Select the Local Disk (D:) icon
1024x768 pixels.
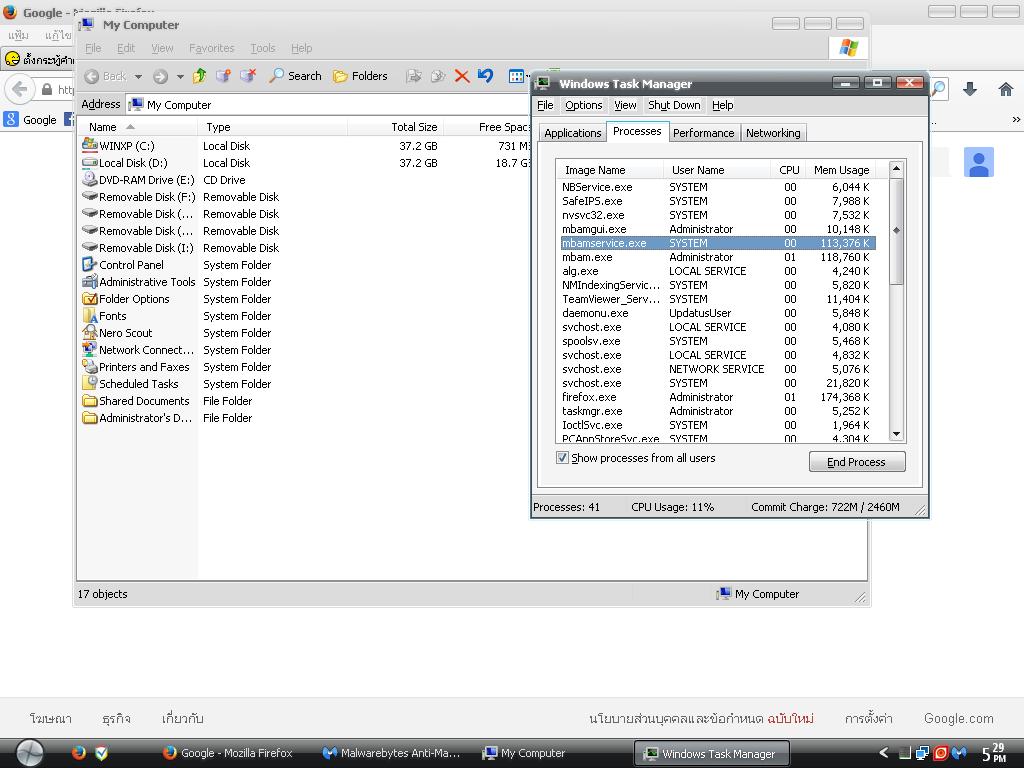90,163
